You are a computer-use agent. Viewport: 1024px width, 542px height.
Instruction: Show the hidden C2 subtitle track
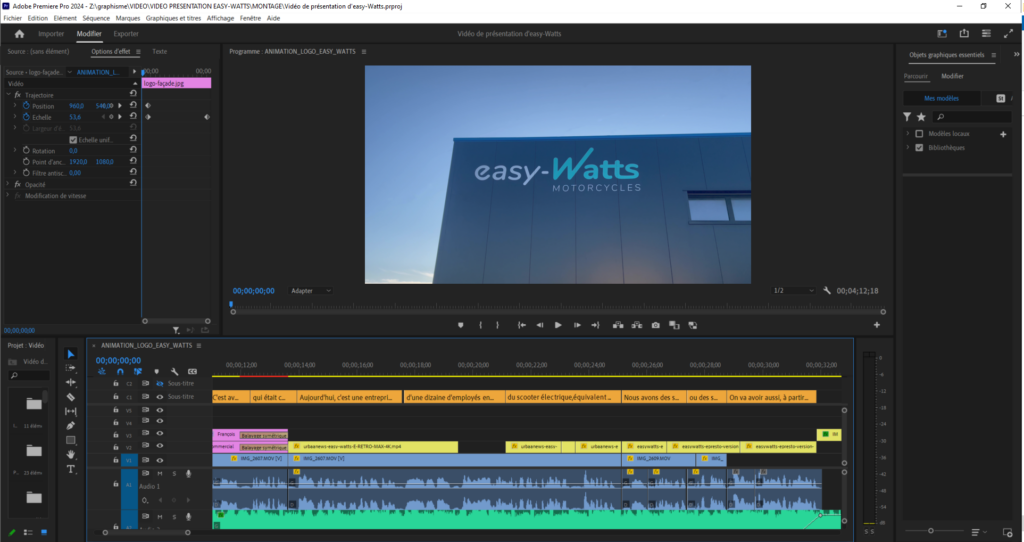(159, 383)
